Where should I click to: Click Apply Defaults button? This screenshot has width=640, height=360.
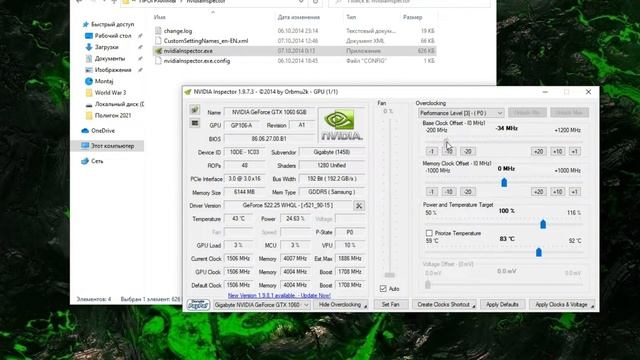(502, 304)
